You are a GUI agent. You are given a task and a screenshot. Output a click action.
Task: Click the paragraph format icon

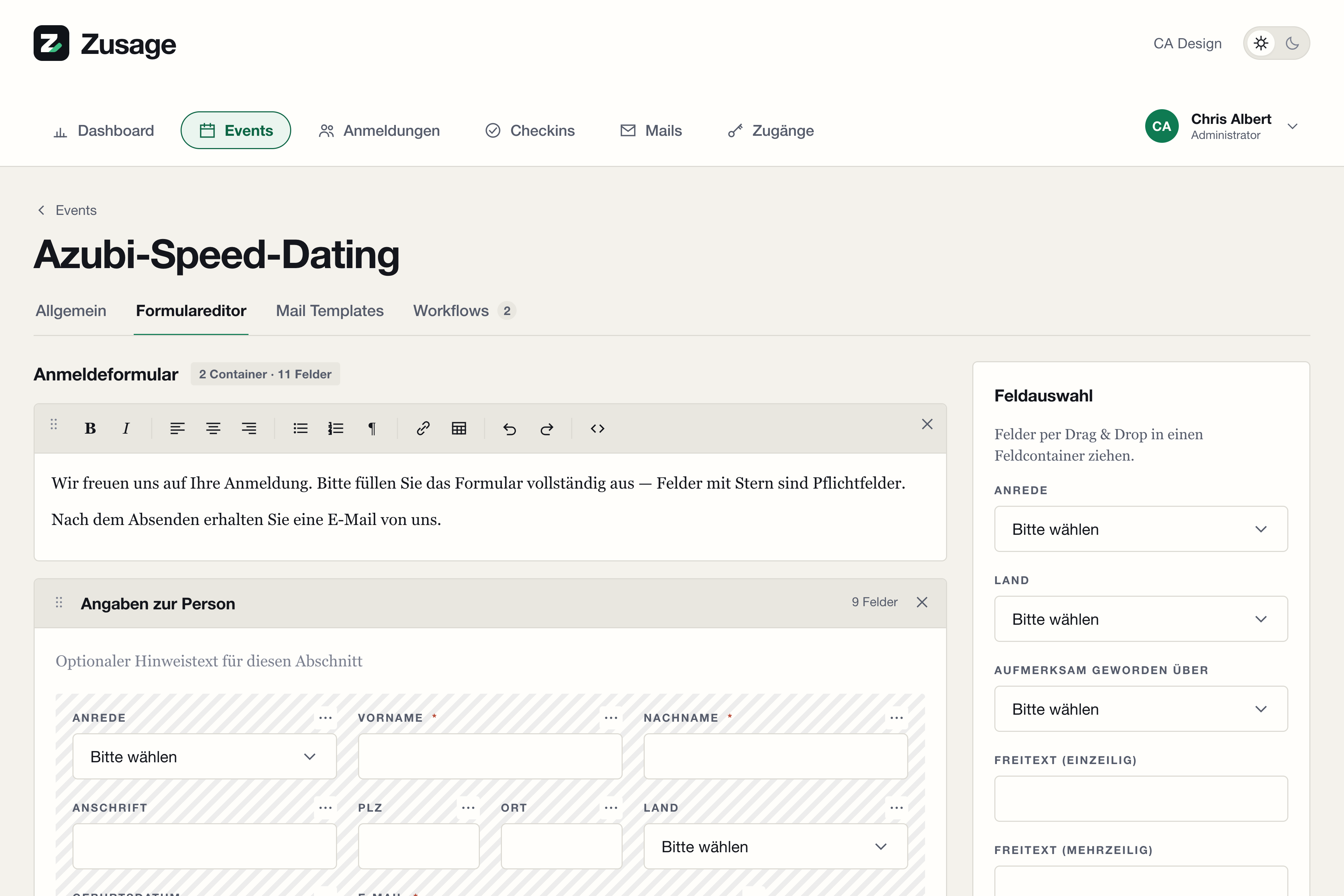point(372,428)
